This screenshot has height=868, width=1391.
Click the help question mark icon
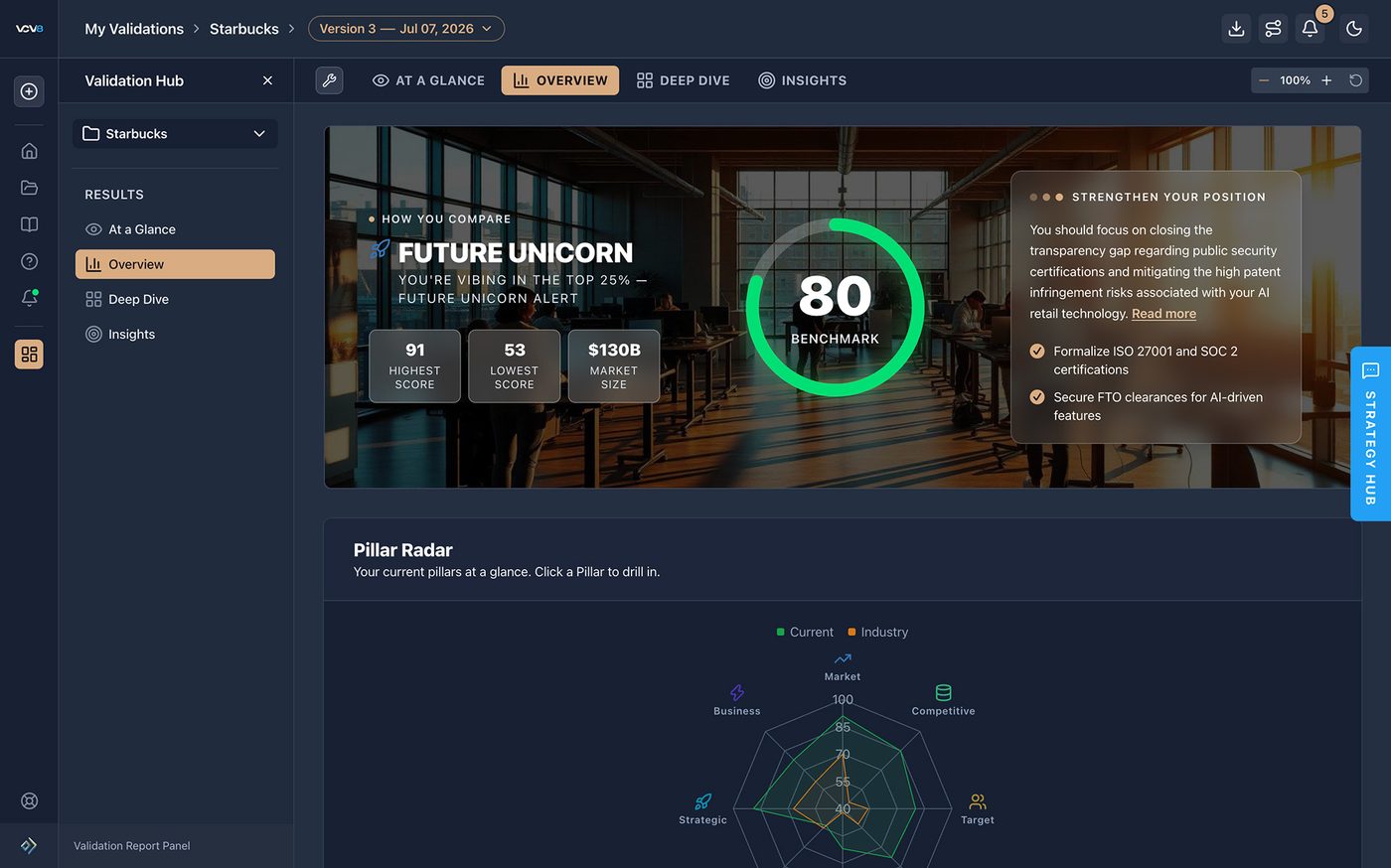coord(29,261)
